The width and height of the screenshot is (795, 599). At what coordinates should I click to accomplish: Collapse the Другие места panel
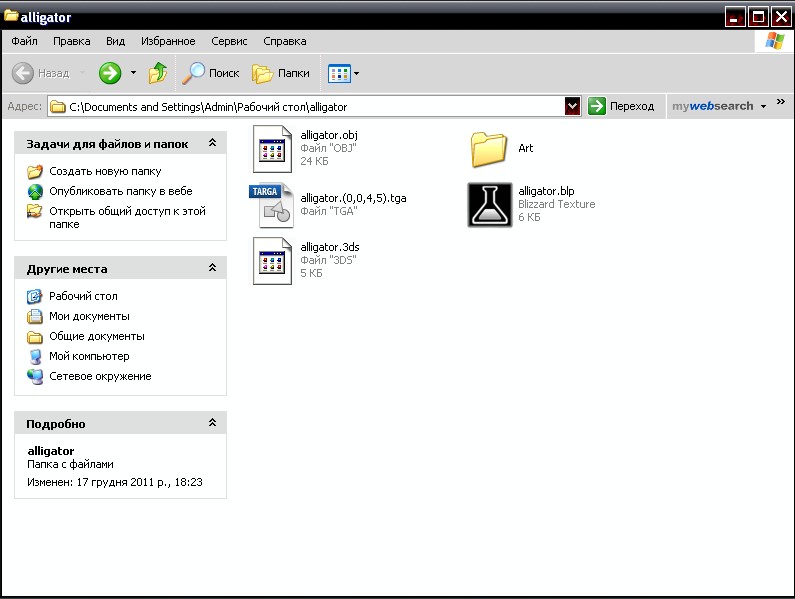coord(212,268)
